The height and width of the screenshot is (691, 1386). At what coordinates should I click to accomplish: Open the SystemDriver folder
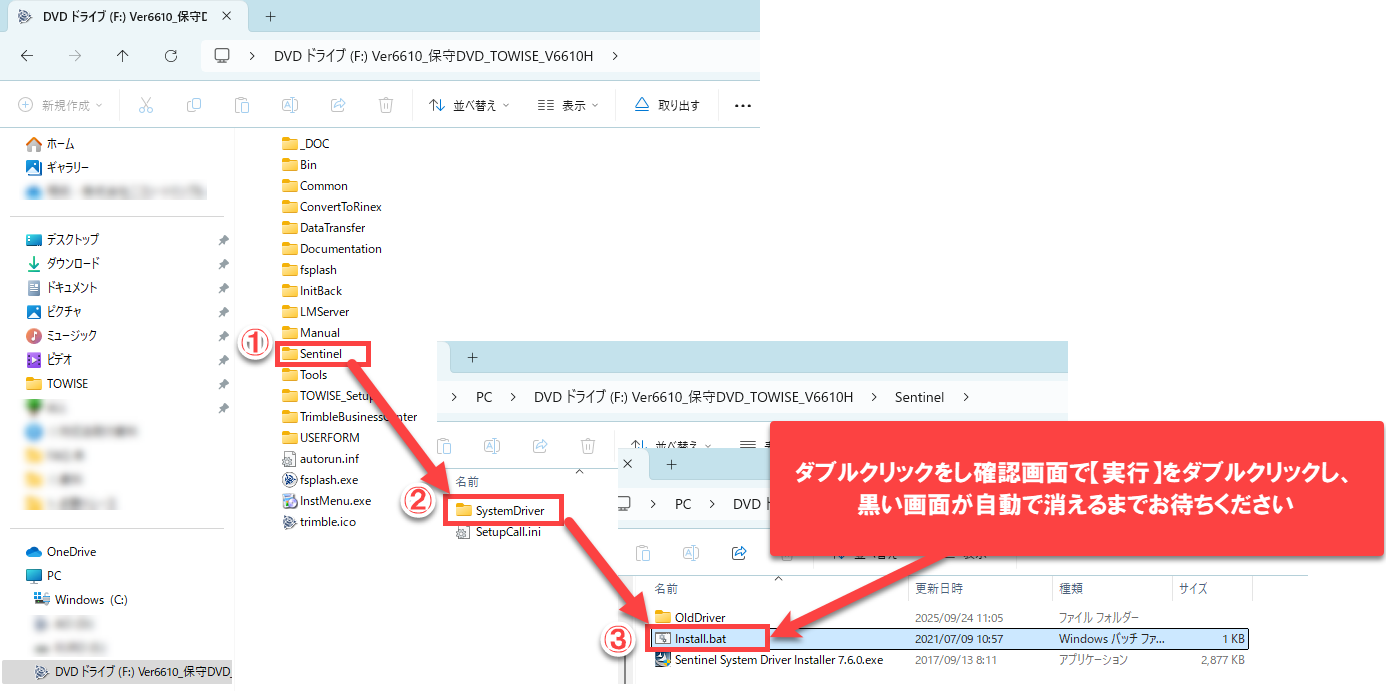click(x=509, y=511)
